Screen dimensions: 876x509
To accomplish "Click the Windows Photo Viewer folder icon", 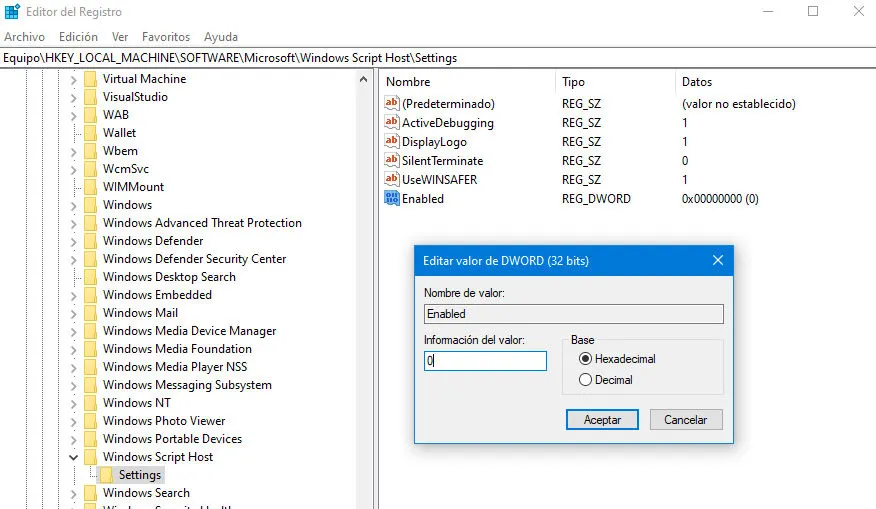I will 91,421.
